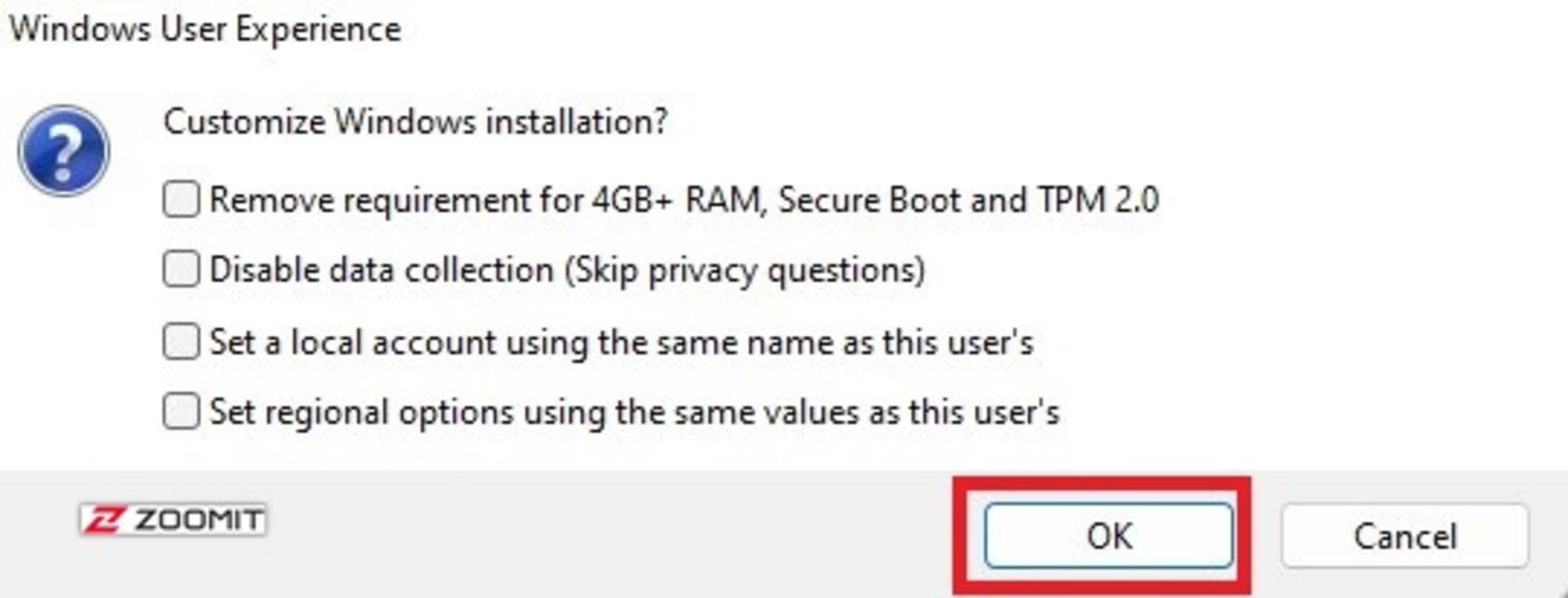This screenshot has height=598, width=1568.
Task: Click the Customize Windows installation? prompt text
Action: coord(415,122)
